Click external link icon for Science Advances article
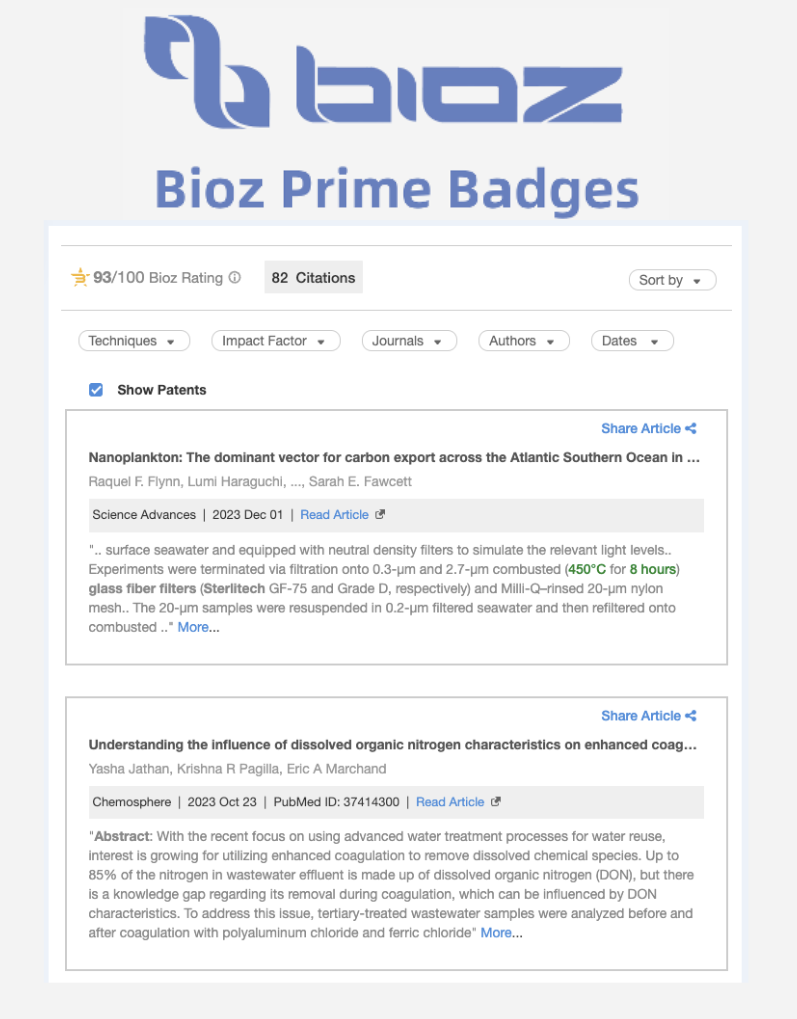The width and height of the screenshot is (797, 1019). point(380,515)
